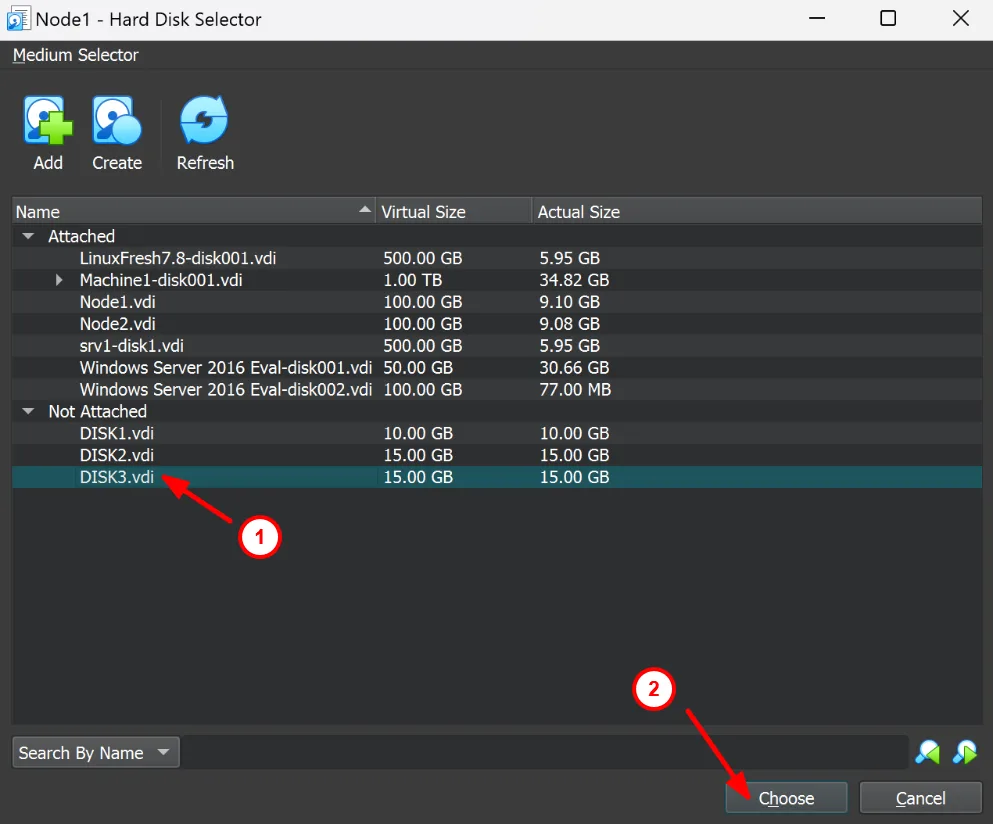This screenshot has width=993, height=824.
Task: Open the Medium Selector menu
Action: coord(76,55)
